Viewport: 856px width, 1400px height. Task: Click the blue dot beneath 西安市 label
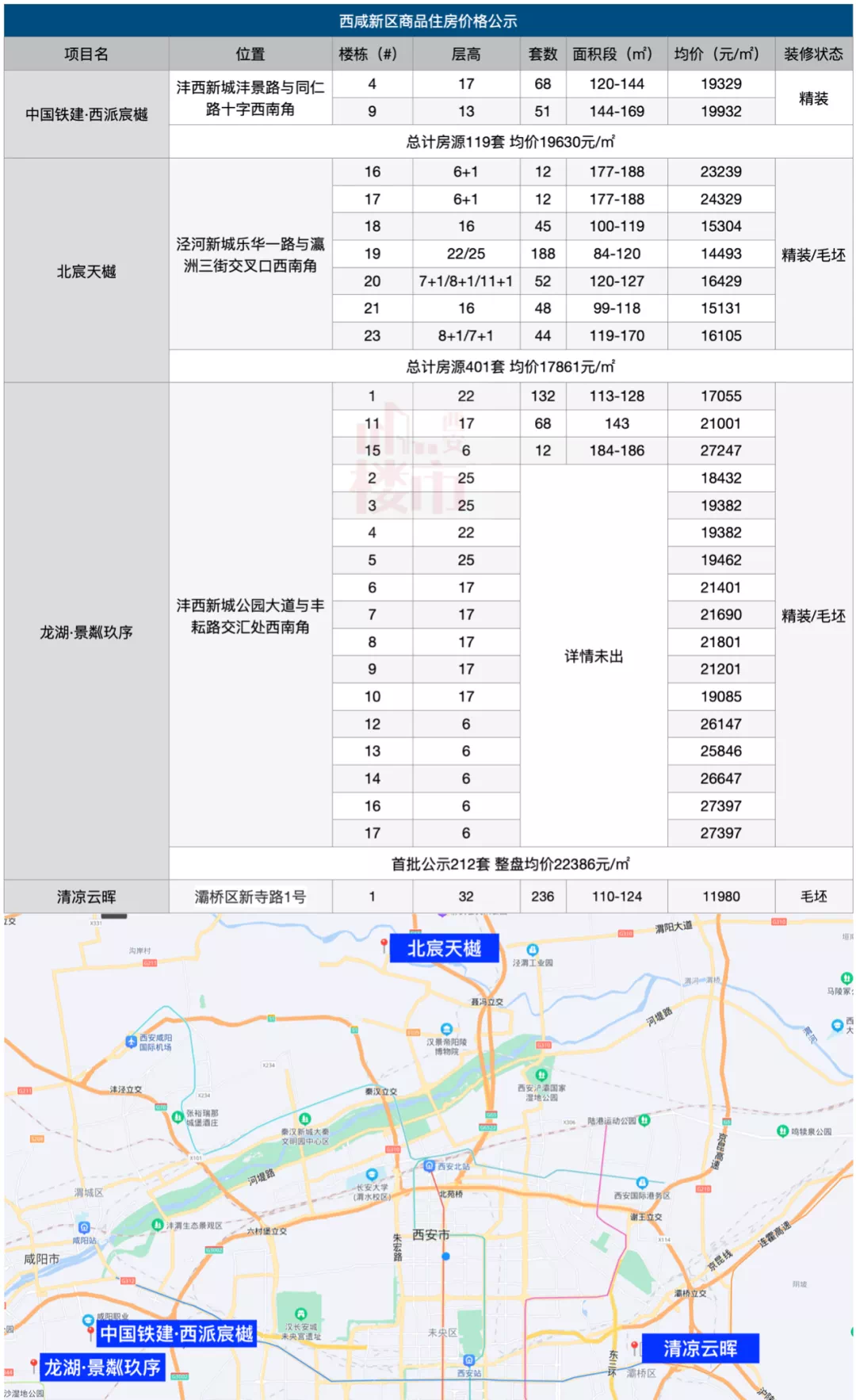(445, 1256)
